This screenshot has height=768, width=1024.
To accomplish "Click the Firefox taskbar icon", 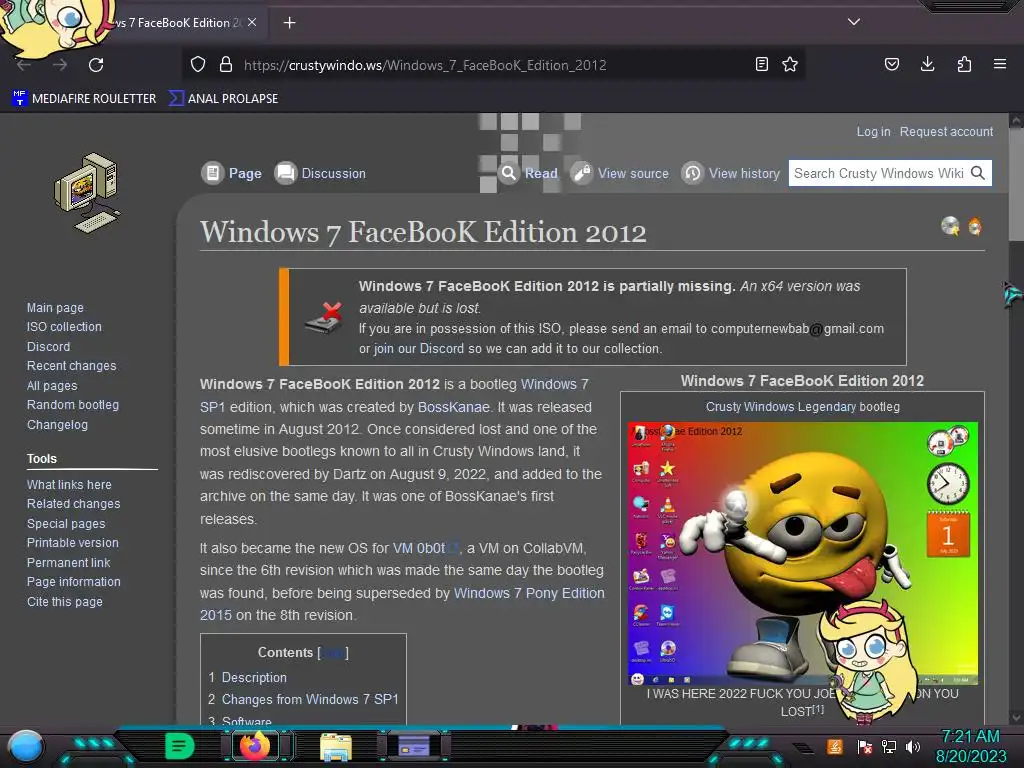I will (255, 746).
